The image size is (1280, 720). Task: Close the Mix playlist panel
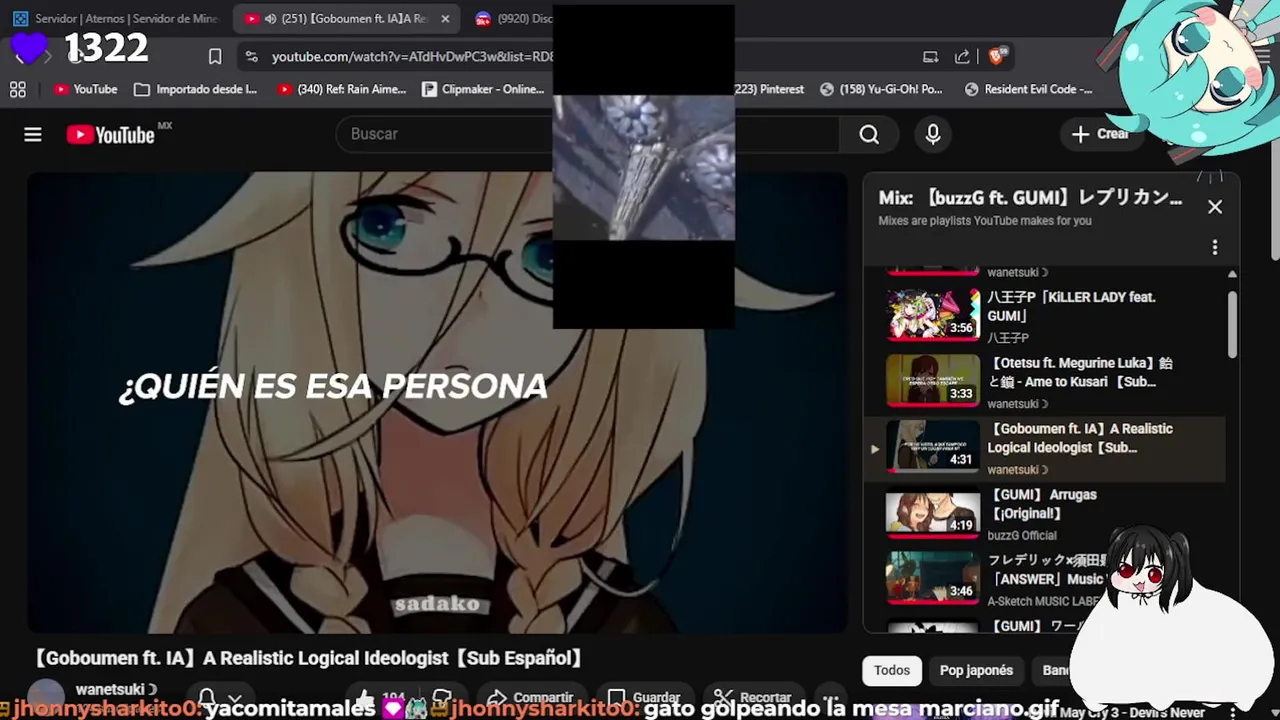click(1215, 207)
